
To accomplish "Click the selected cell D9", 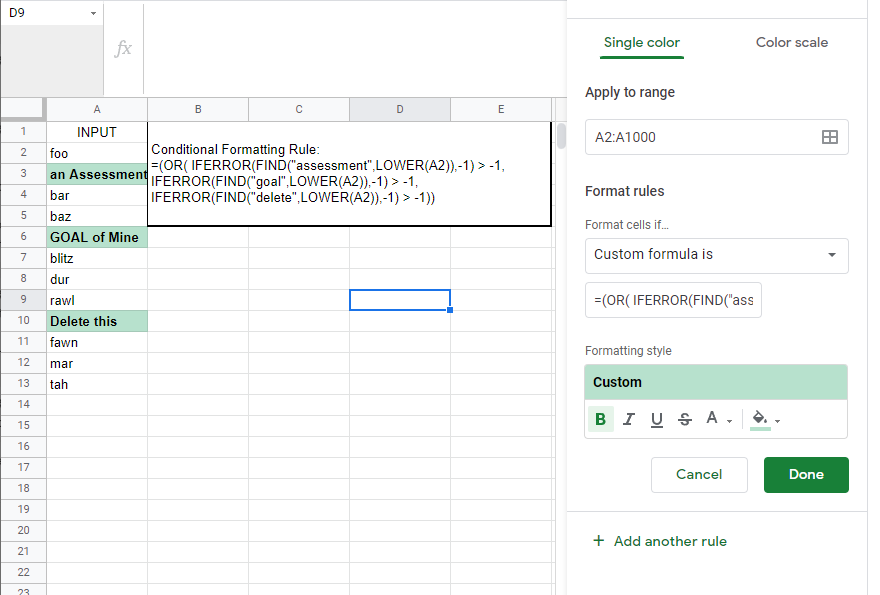I will 400,300.
